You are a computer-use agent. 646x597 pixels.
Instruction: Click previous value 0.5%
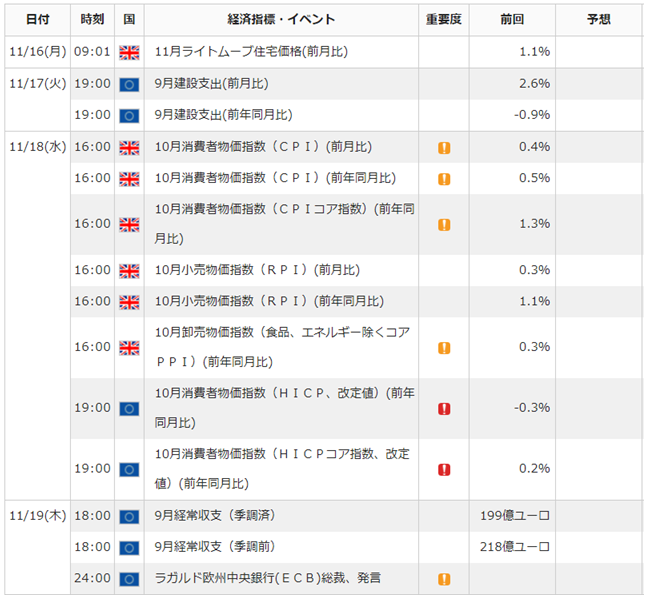[534, 178]
